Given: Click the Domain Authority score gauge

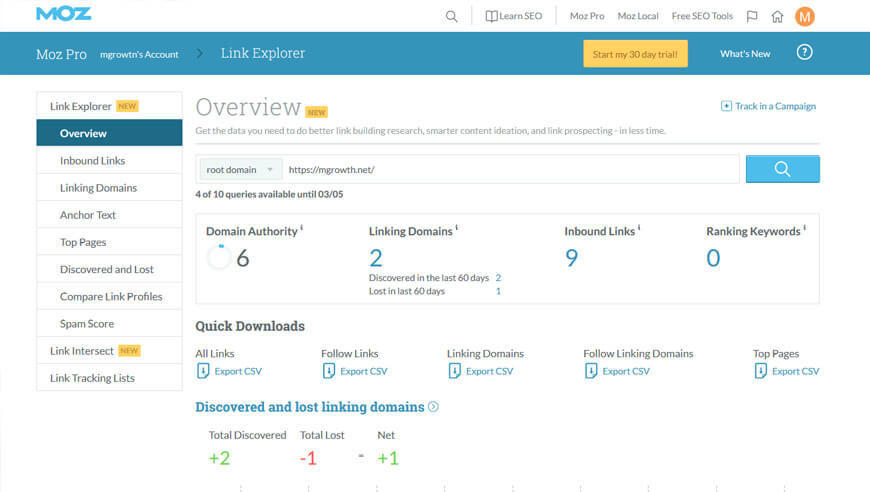Looking at the screenshot, I should [218, 258].
